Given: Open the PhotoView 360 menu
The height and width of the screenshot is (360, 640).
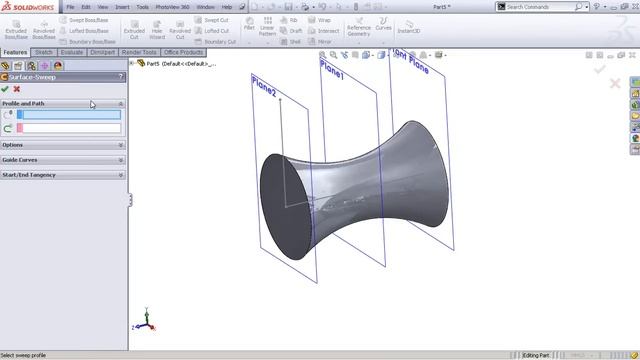Looking at the screenshot, I should pos(172,7).
